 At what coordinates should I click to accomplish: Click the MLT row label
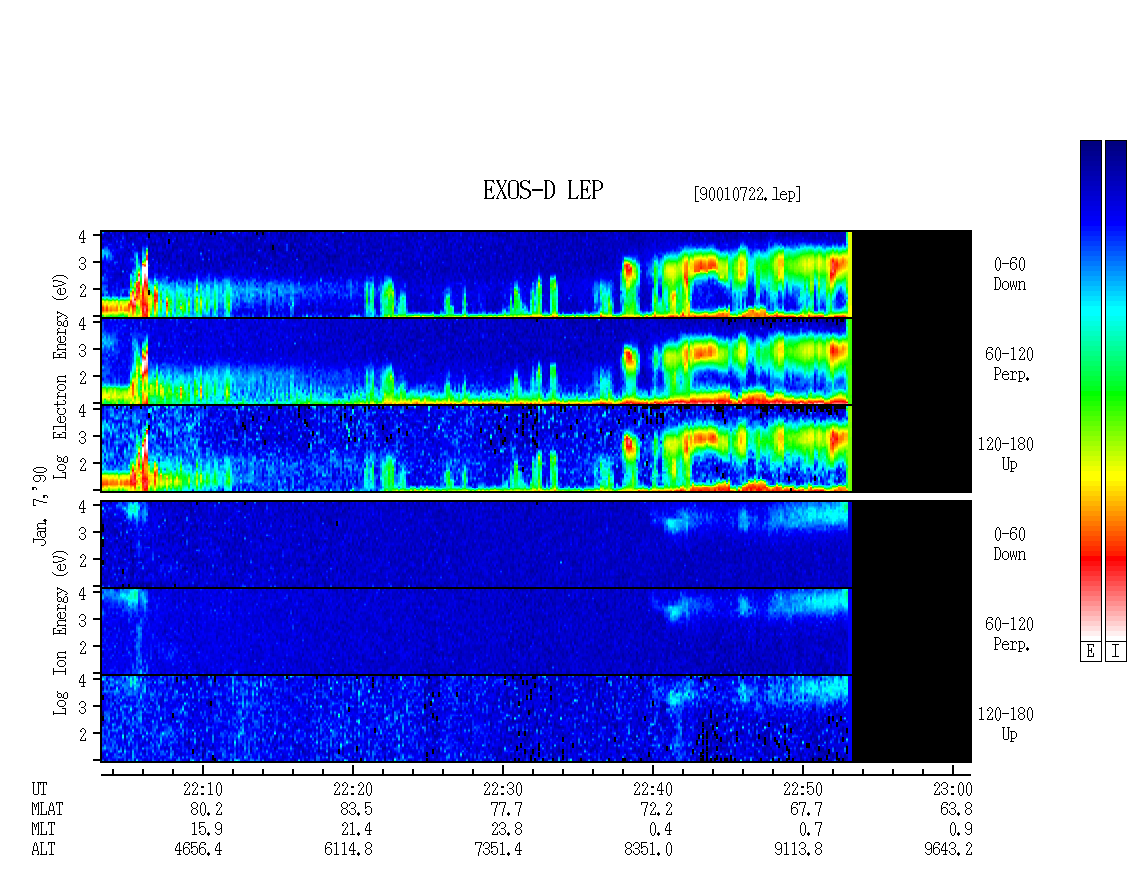tap(43, 830)
